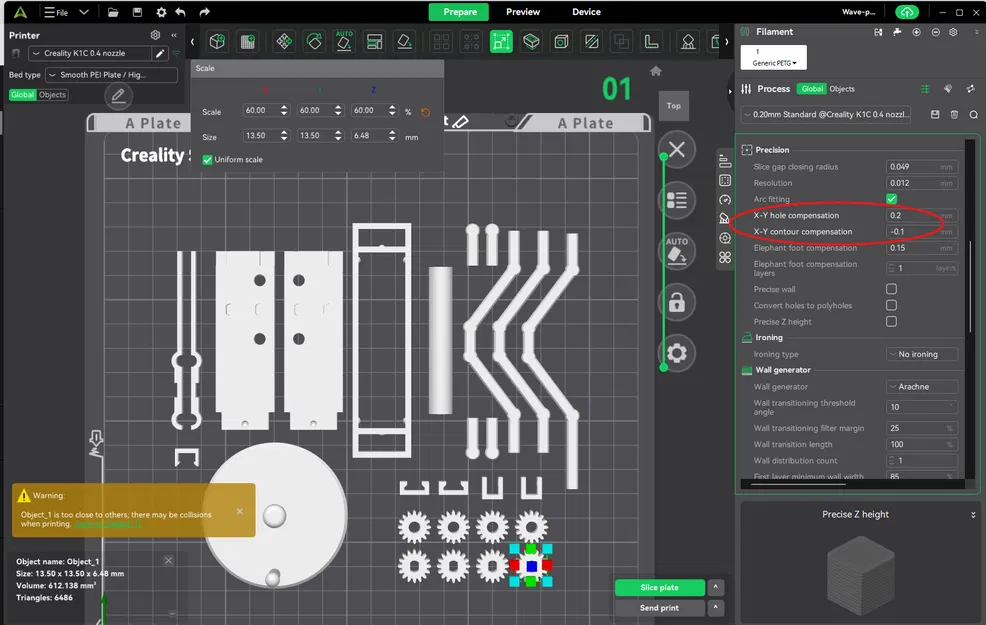Open the Wall generator Arachne dropdown

(921, 387)
